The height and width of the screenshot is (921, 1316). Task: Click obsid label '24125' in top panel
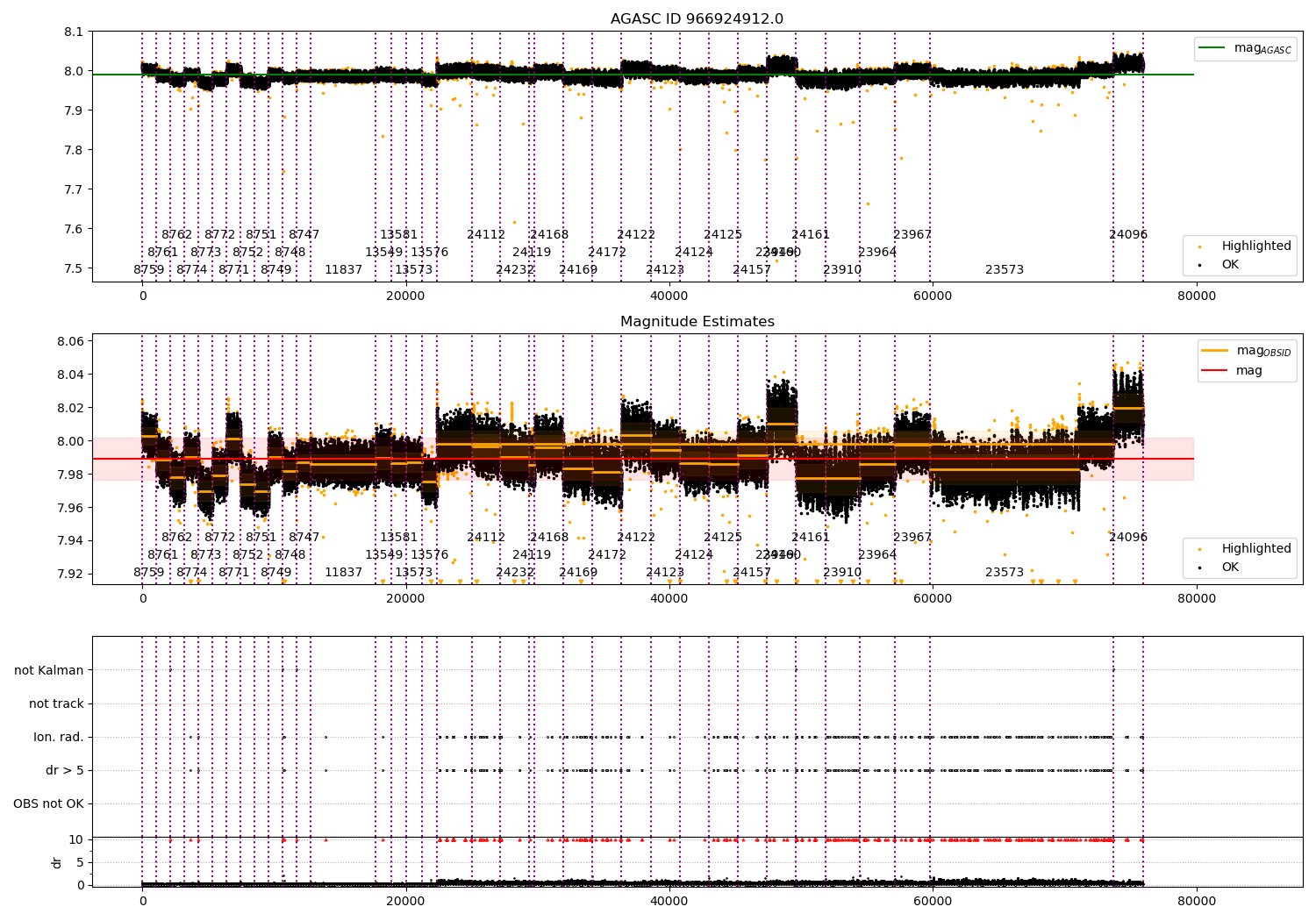click(723, 234)
